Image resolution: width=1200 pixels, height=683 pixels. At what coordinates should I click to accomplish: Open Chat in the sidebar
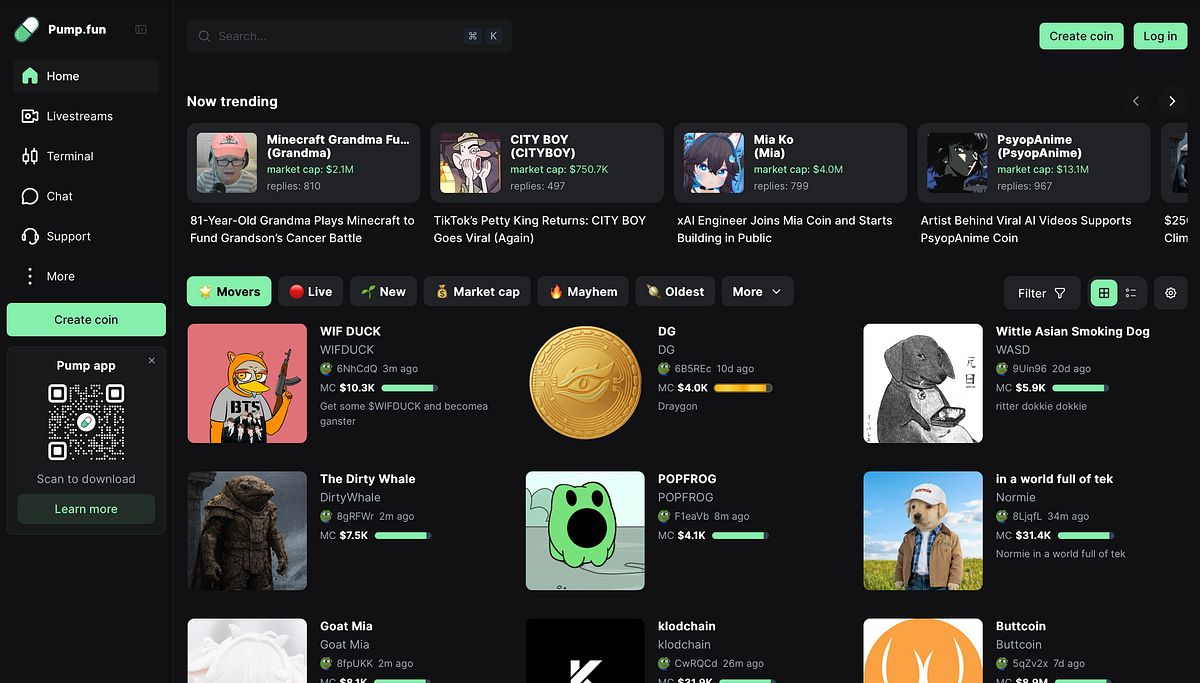point(86,196)
